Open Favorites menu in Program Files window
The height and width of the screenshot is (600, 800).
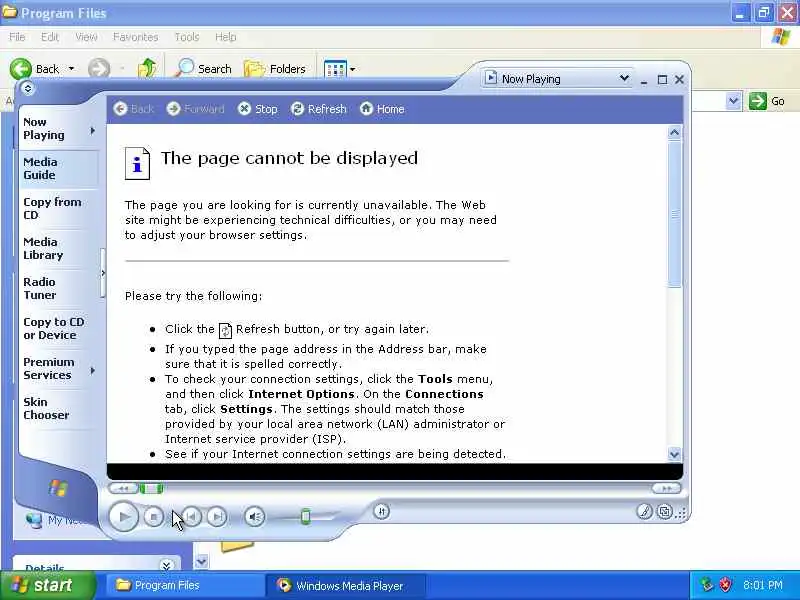click(135, 37)
